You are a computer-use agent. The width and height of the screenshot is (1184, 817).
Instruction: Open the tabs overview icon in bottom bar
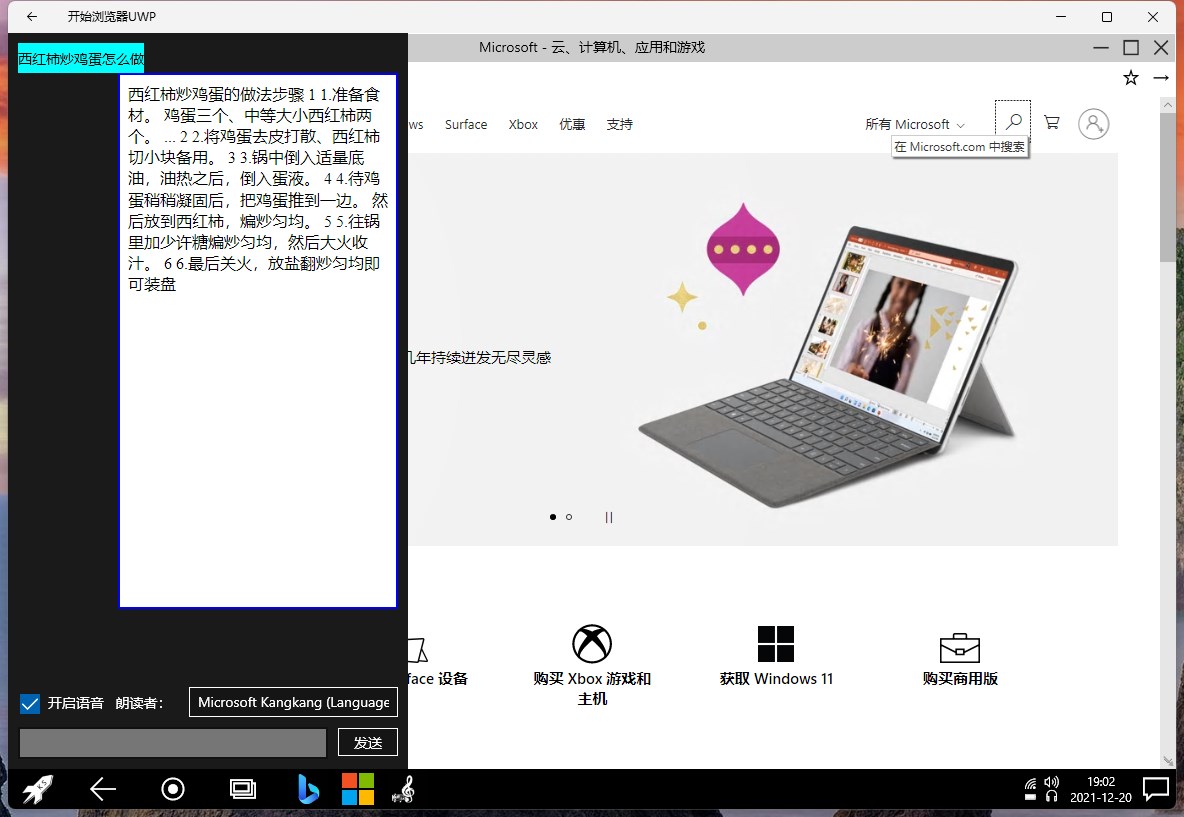242,790
